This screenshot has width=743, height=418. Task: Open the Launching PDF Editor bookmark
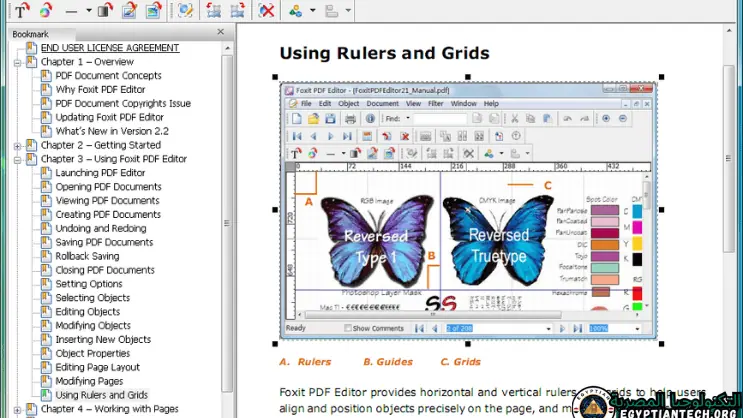pos(100,173)
